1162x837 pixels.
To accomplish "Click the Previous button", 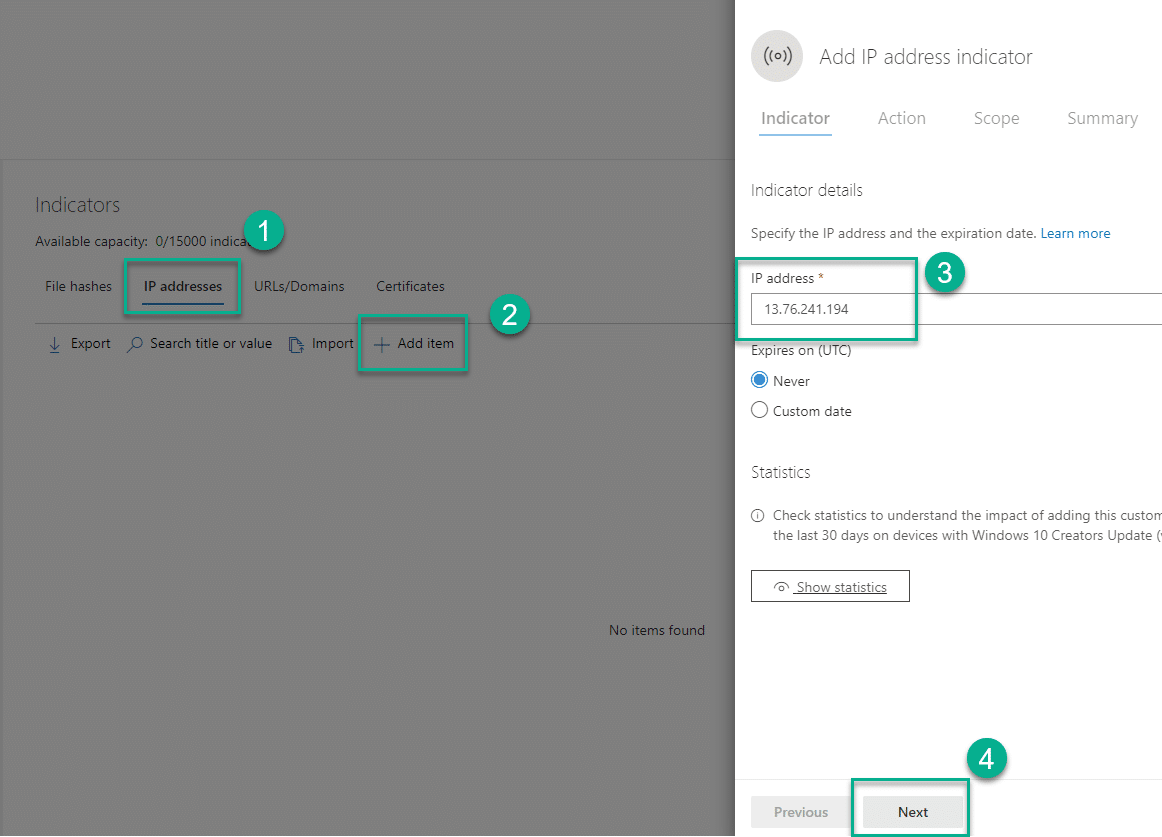I will pos(799,812).
